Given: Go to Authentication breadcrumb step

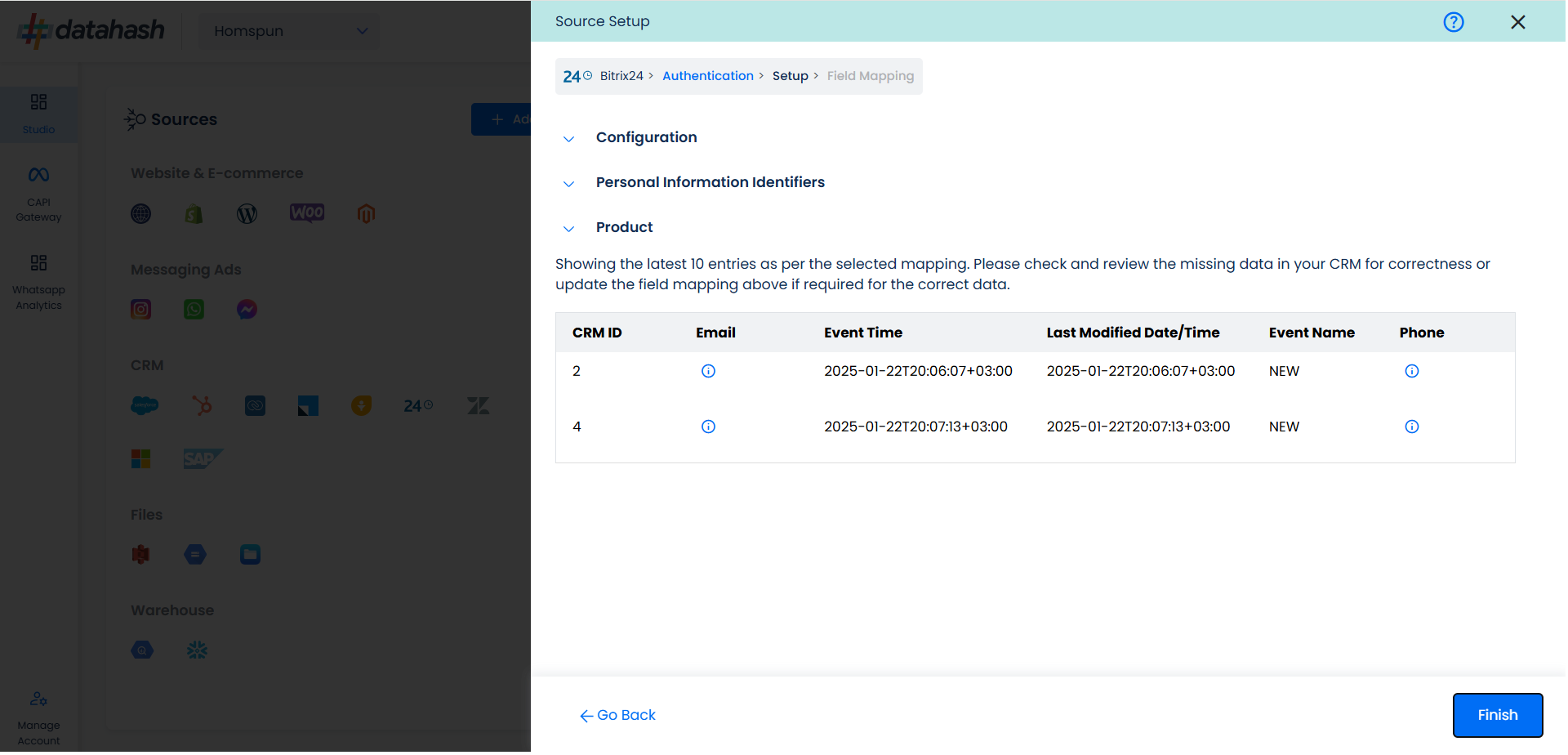Looking at the screenshot, I should (707, 76).
